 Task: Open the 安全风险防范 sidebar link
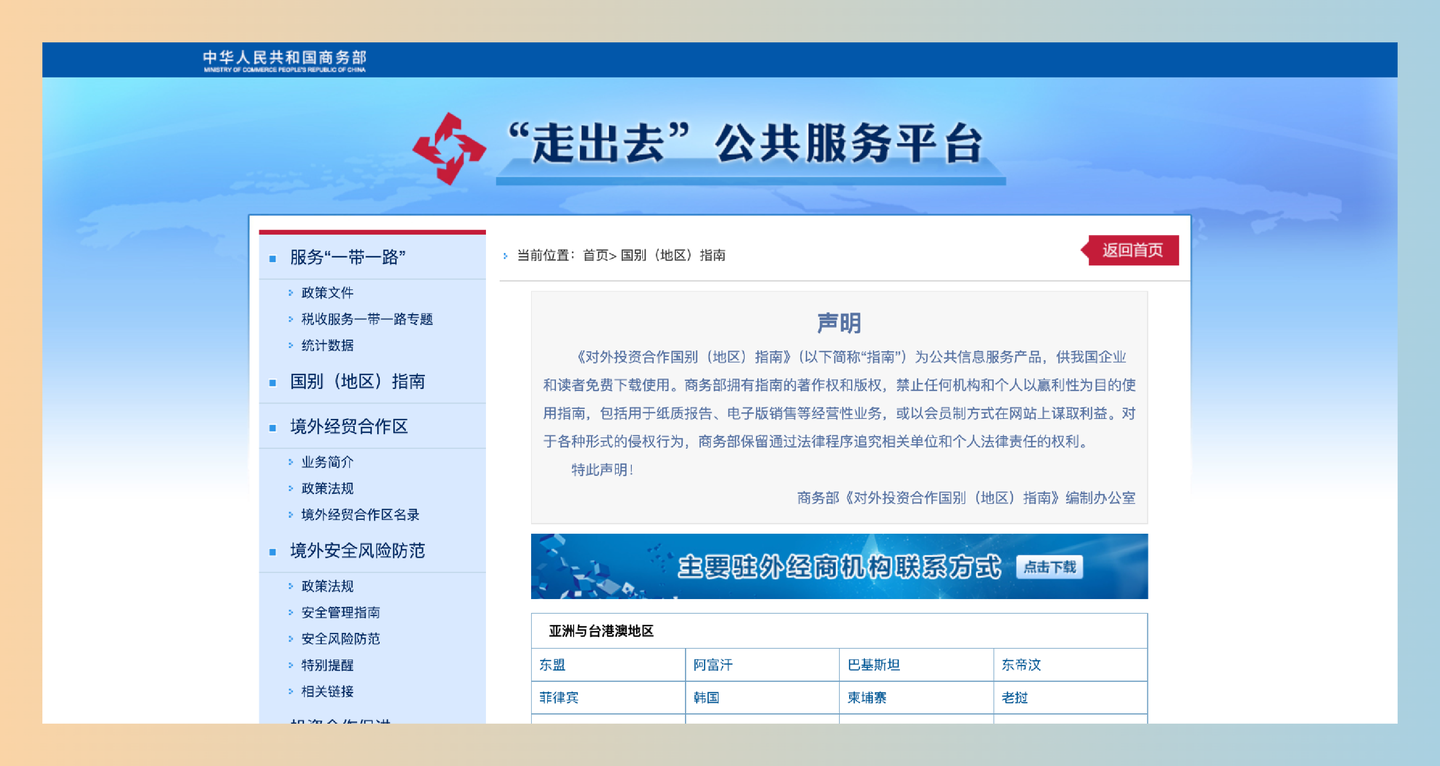tap(340, 638)
